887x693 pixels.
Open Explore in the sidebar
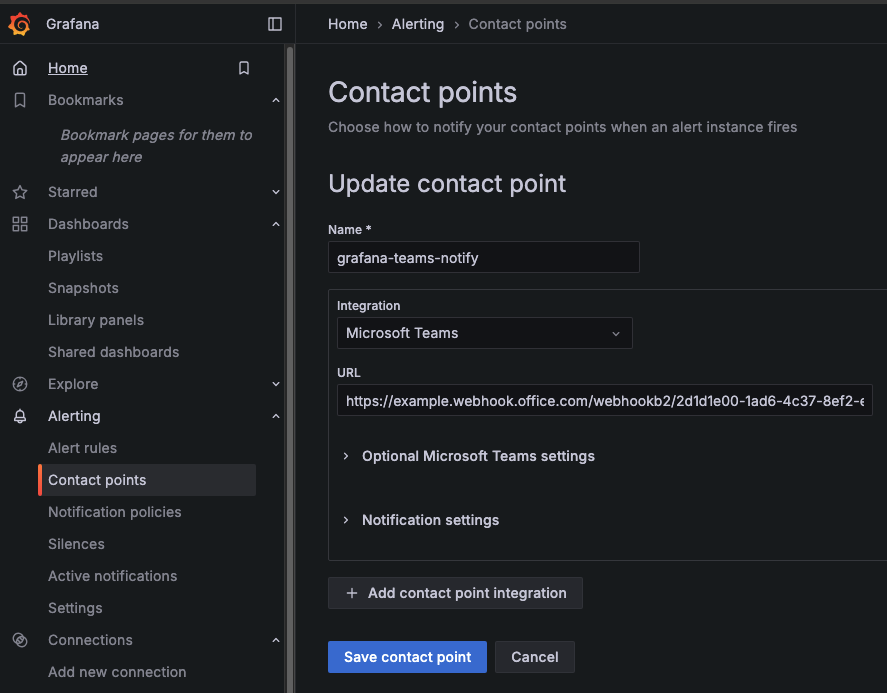point(73,384)
